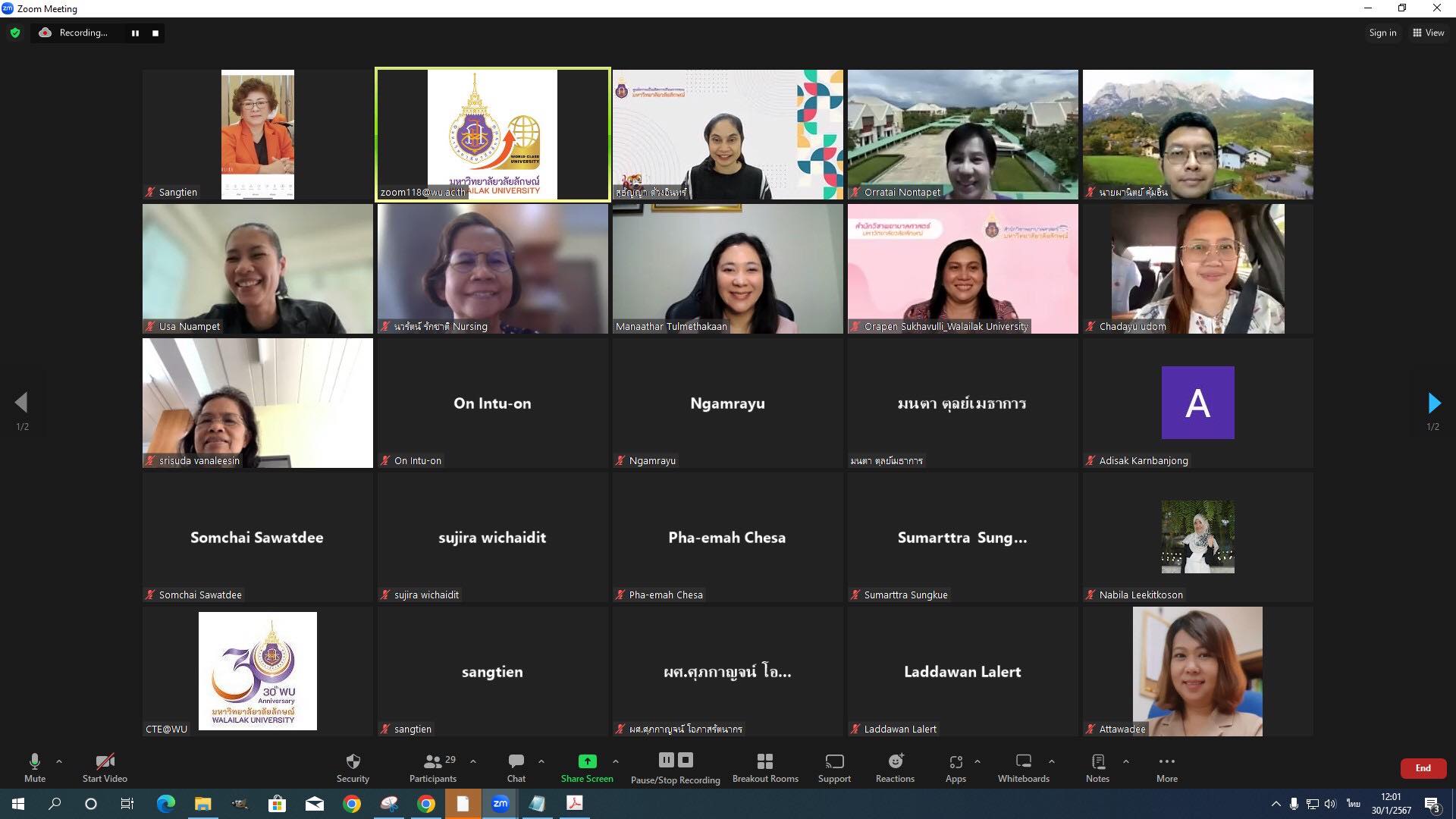Open the Participants panel
Viewport: 1456px width, 819px height.
(433, 767)
